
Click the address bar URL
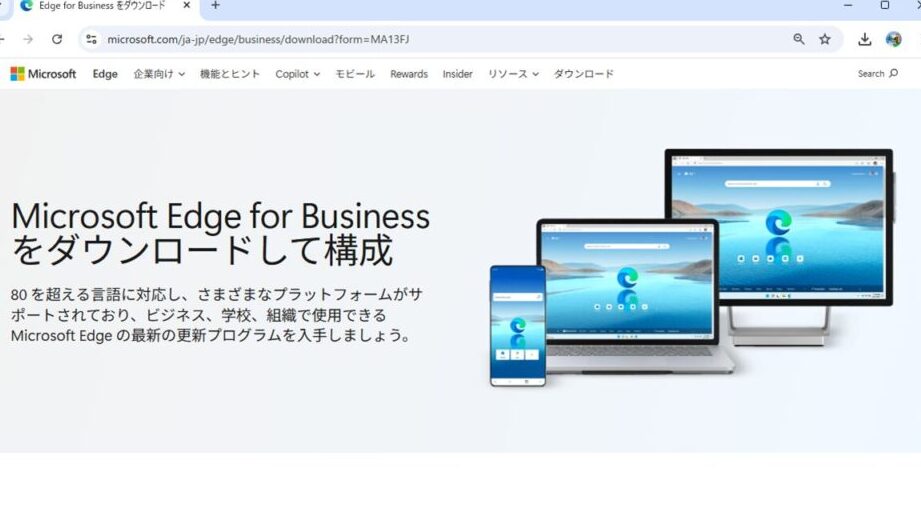click(258, 39)
